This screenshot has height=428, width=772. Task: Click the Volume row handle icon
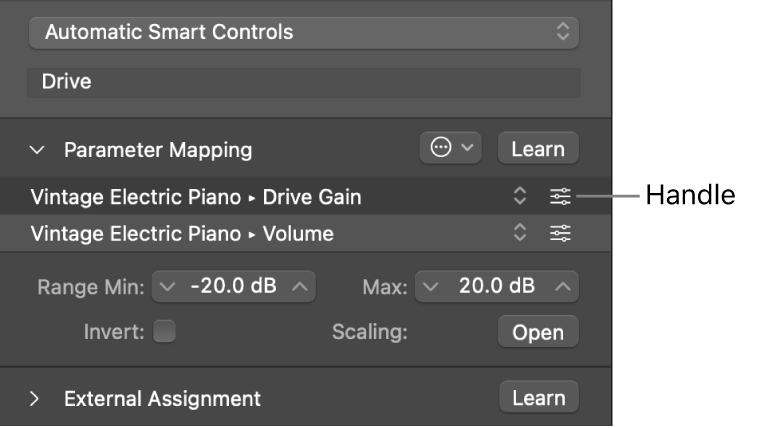click(560, 233)
